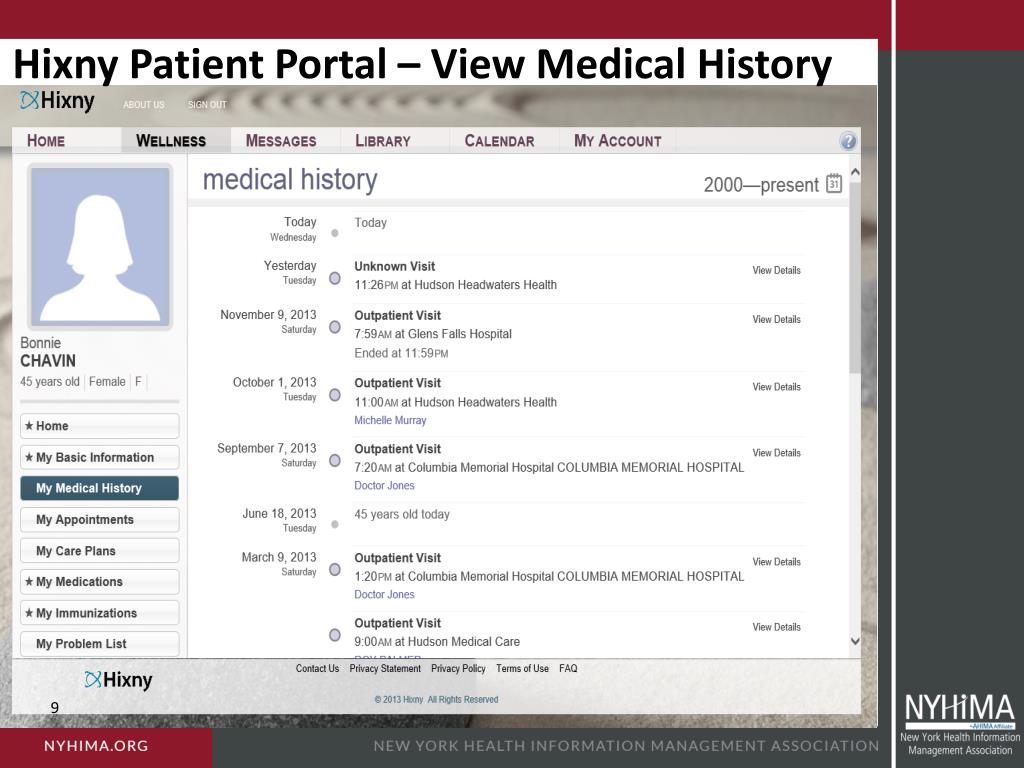This screenshot has height=768, width=1024.
Task: View Details for Unknown Visit
Action: click(776, 270)
